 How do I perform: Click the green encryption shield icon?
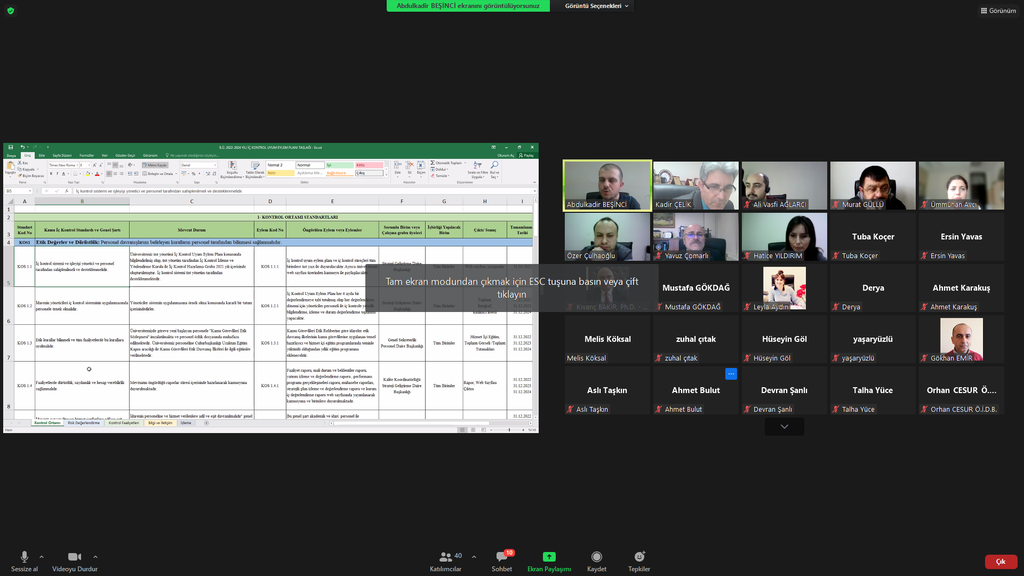11,10
